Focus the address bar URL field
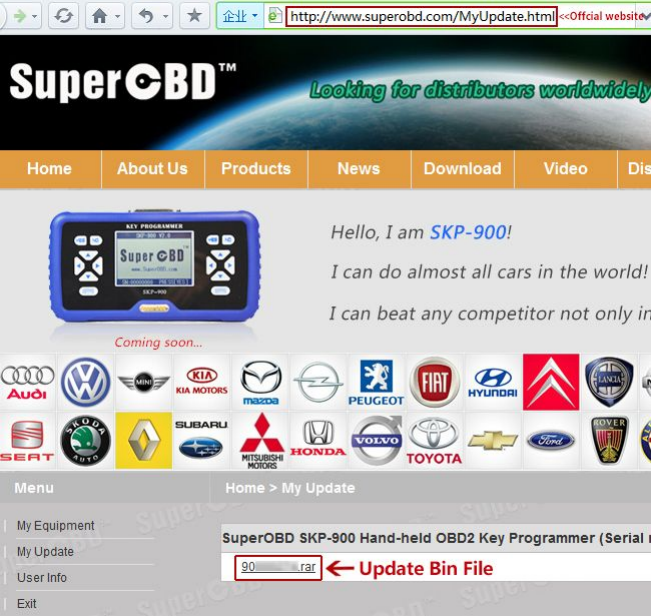653x616 pixels. pos(421,17)
